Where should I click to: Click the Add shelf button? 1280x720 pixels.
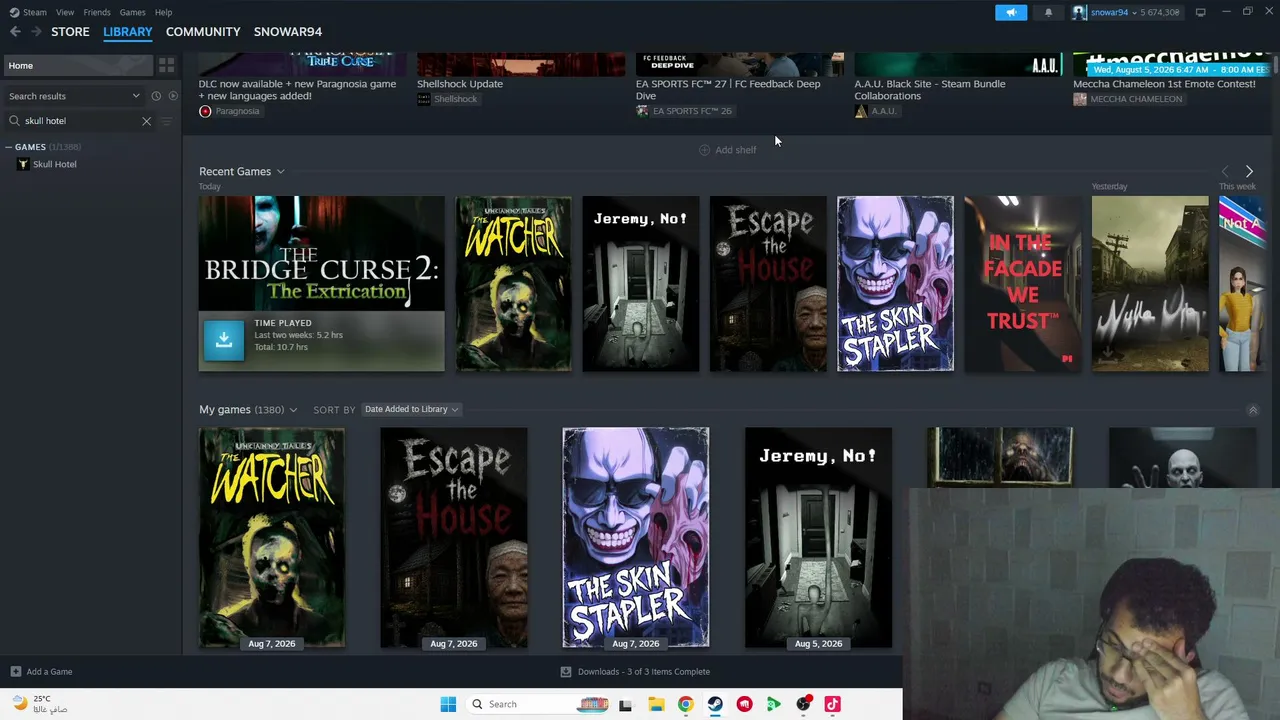coord(727,150)
